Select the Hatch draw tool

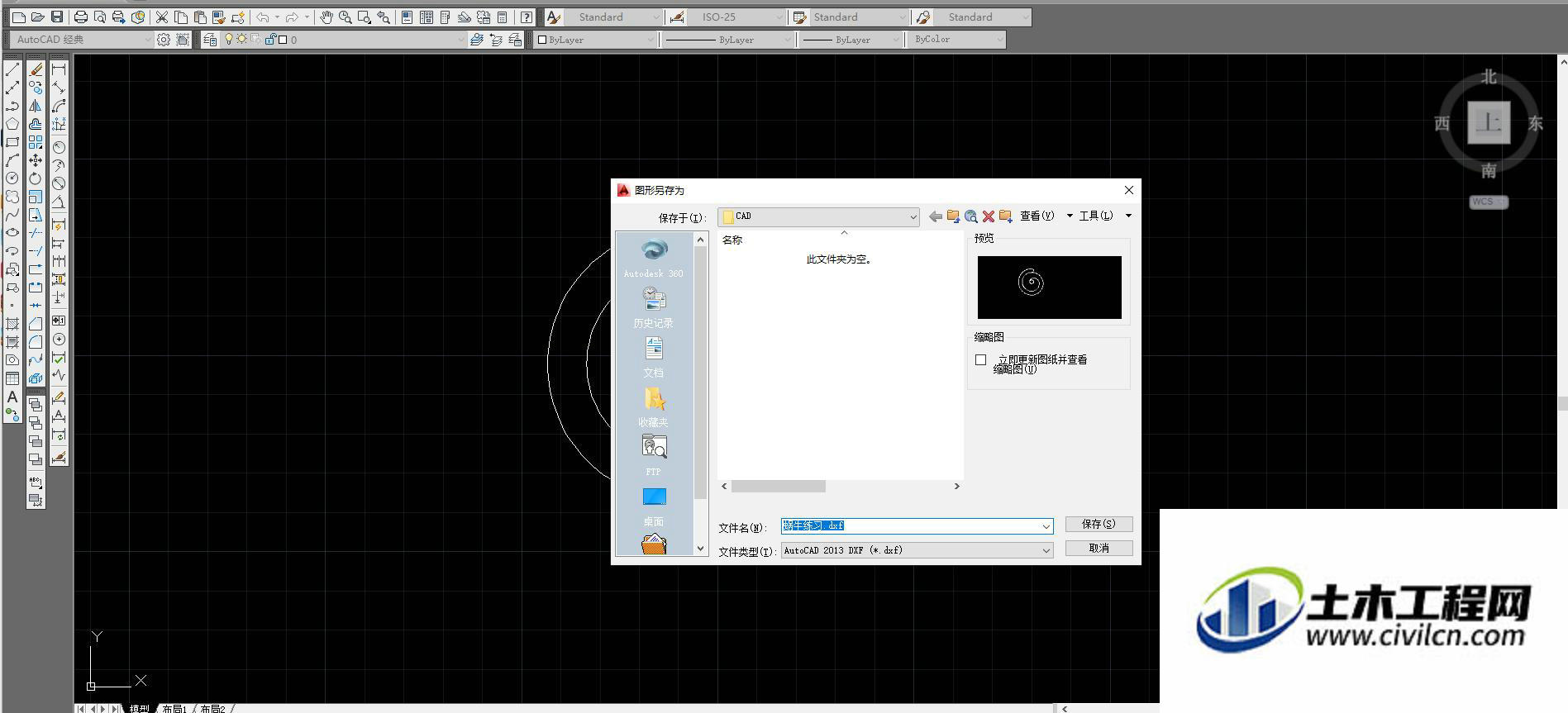click(x=12, y=324)
